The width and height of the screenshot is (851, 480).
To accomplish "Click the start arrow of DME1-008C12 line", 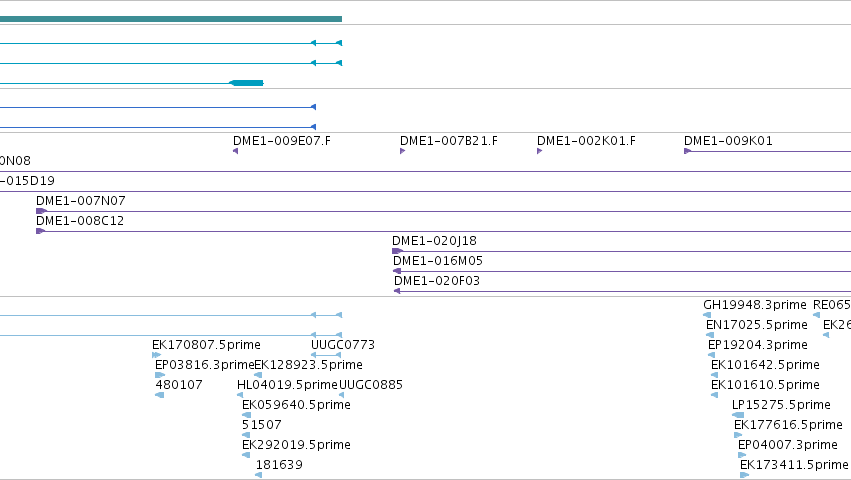I will 40,231.
